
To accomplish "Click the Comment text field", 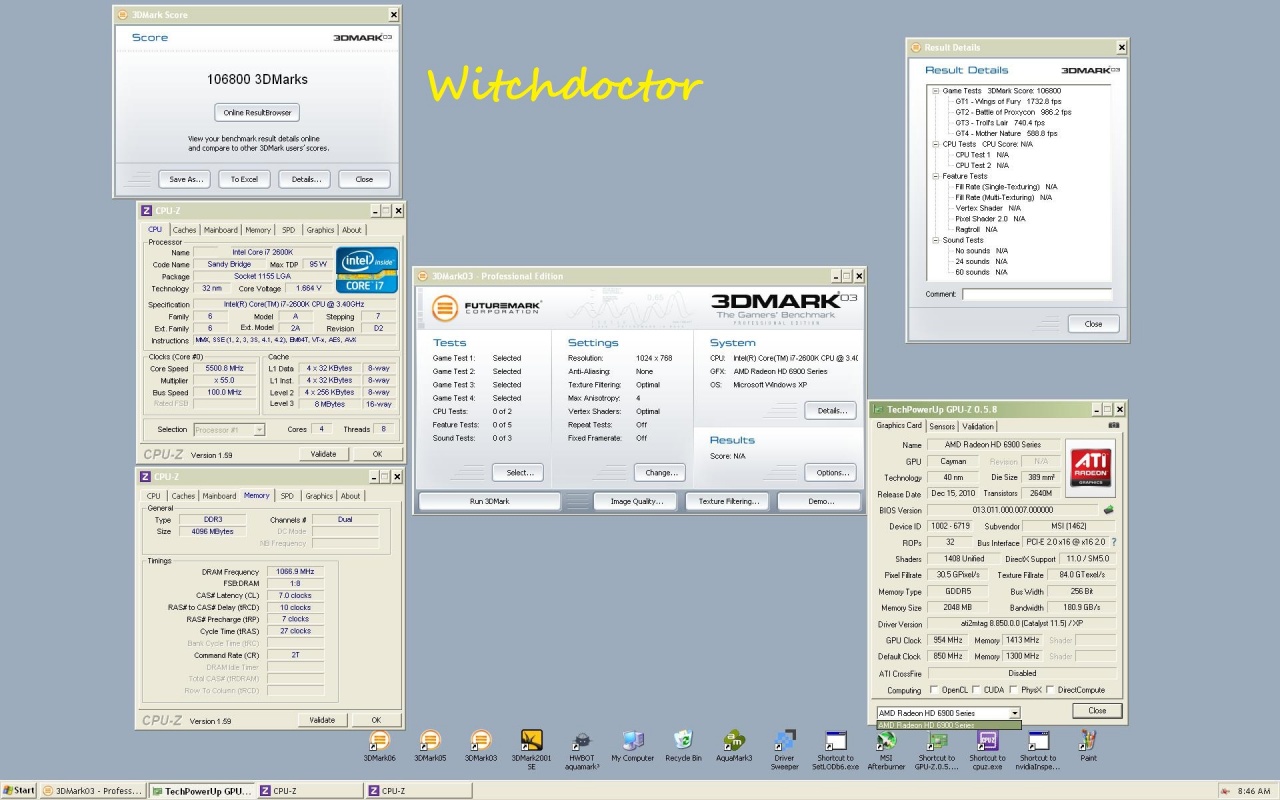I will point(1036,295).
